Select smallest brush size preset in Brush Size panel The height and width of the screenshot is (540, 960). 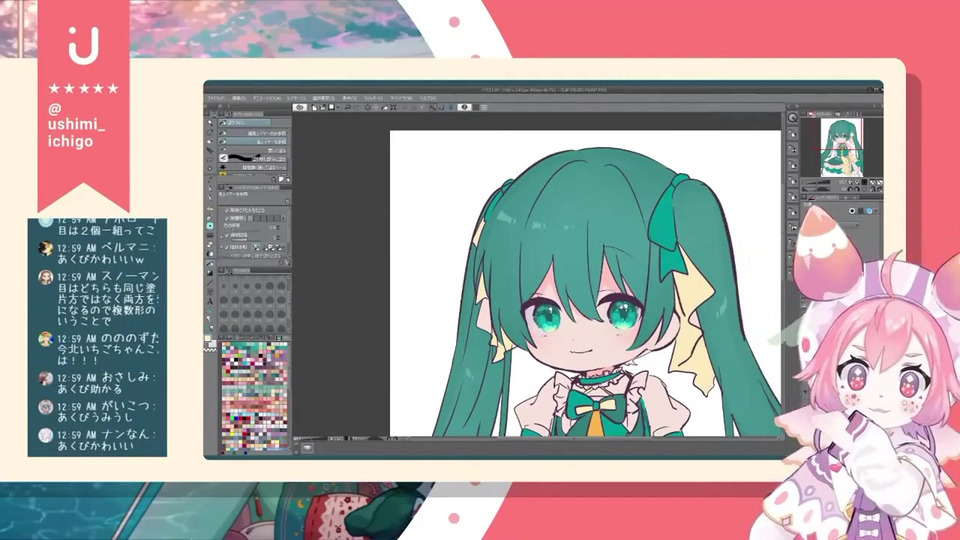tap(224, 287)
